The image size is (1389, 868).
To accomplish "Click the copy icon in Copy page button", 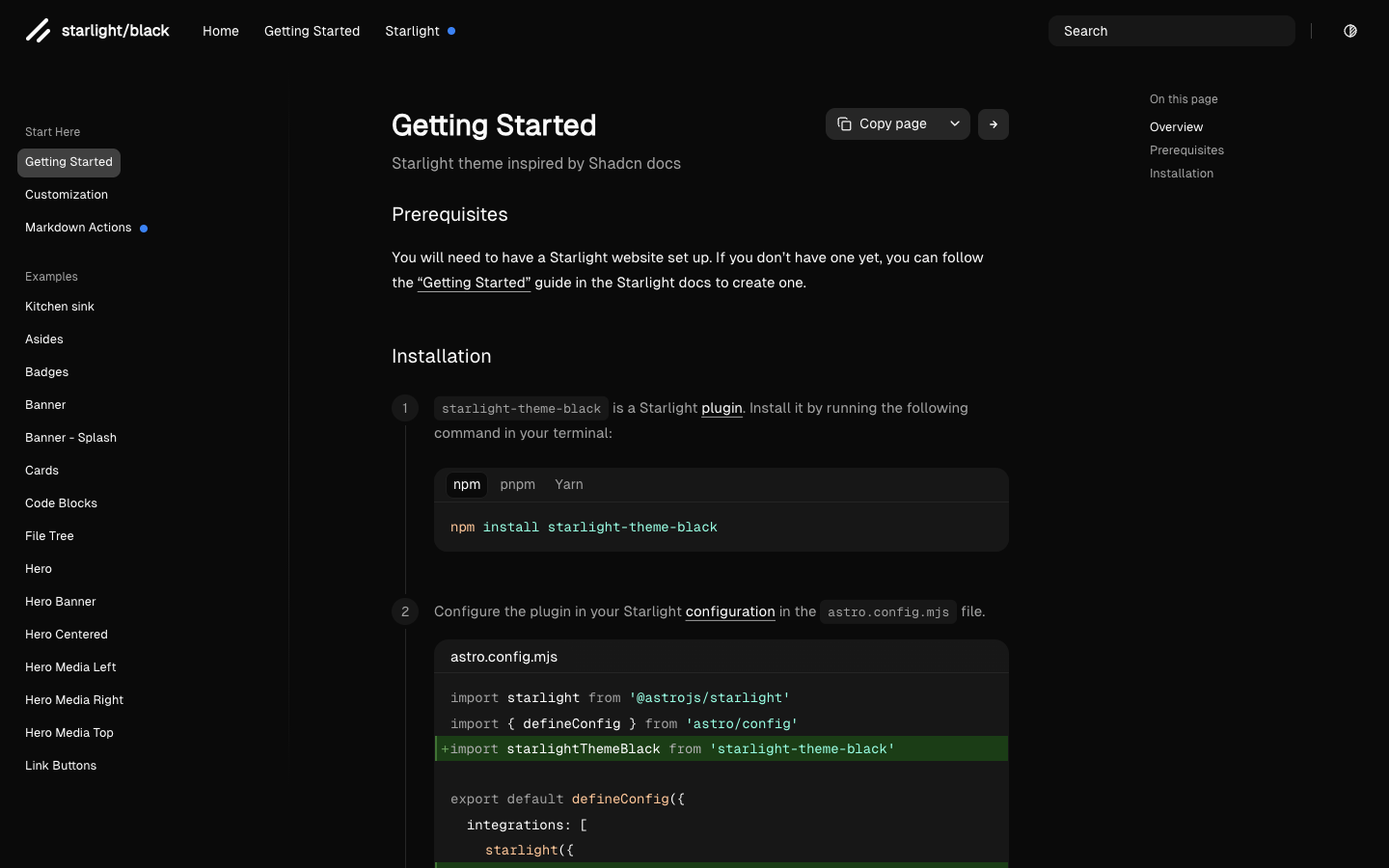I will [x=844, y=123].
